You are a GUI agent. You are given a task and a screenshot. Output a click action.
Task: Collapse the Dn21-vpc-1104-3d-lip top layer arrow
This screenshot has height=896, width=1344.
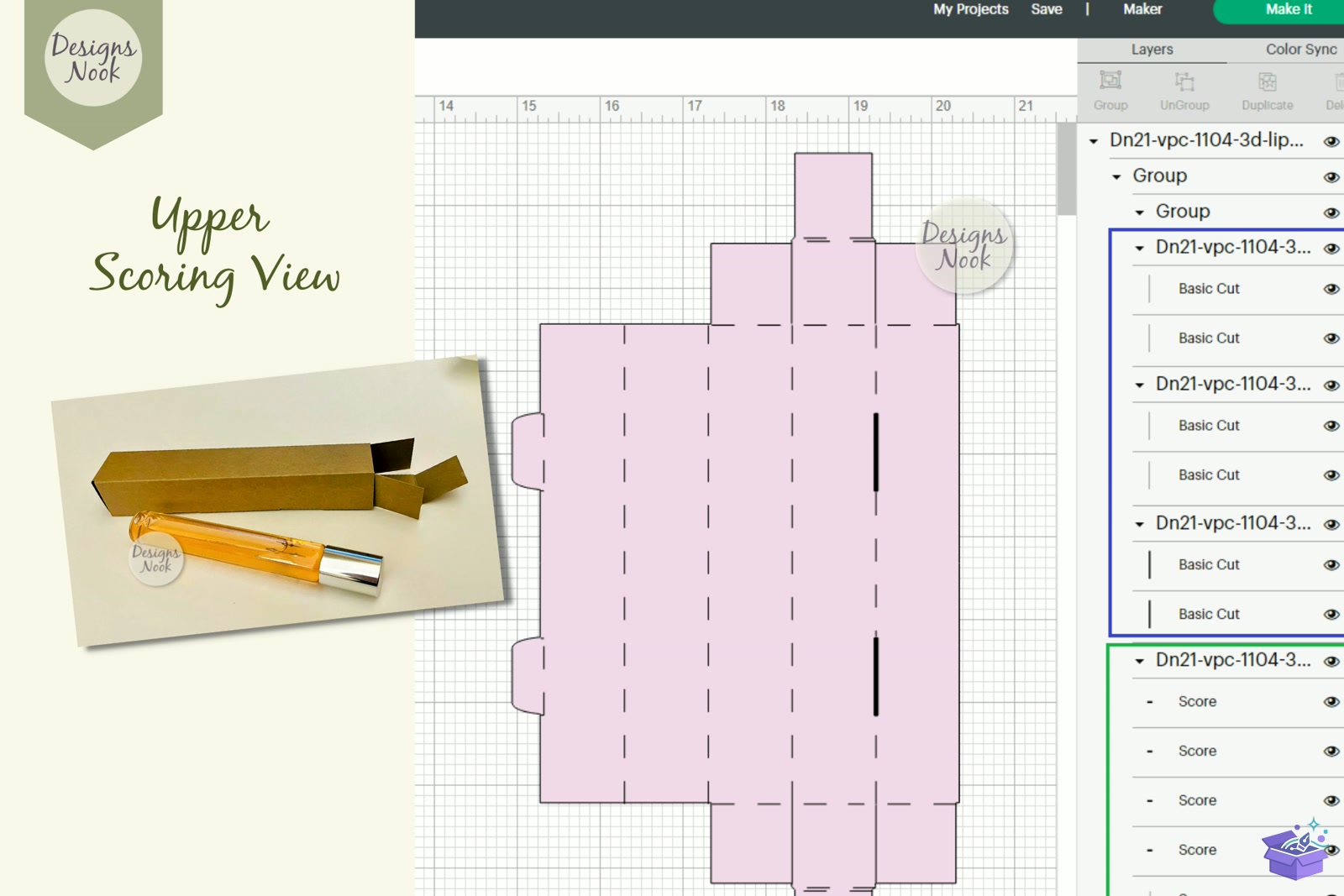point(1094,141)
